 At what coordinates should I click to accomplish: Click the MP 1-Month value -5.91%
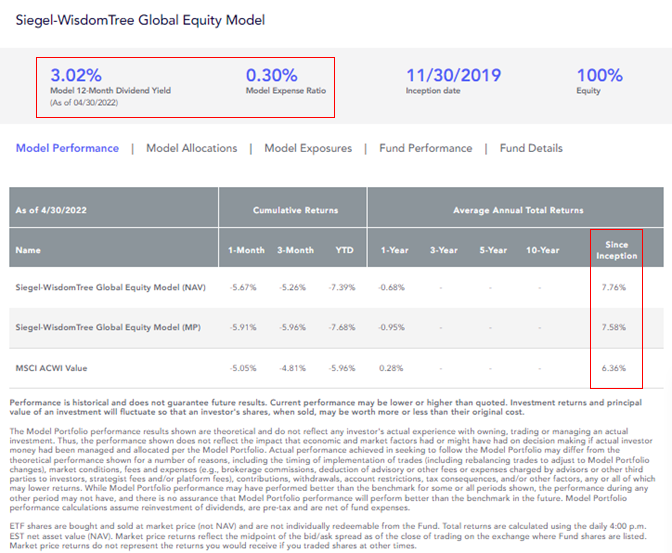(243, 327)
